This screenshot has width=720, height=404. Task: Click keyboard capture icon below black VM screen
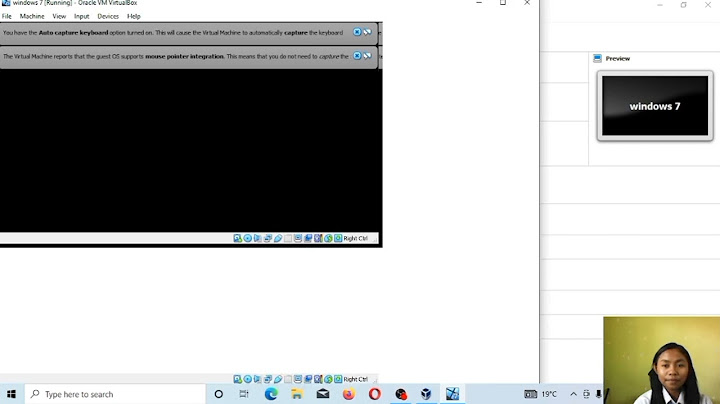point(338,238)
